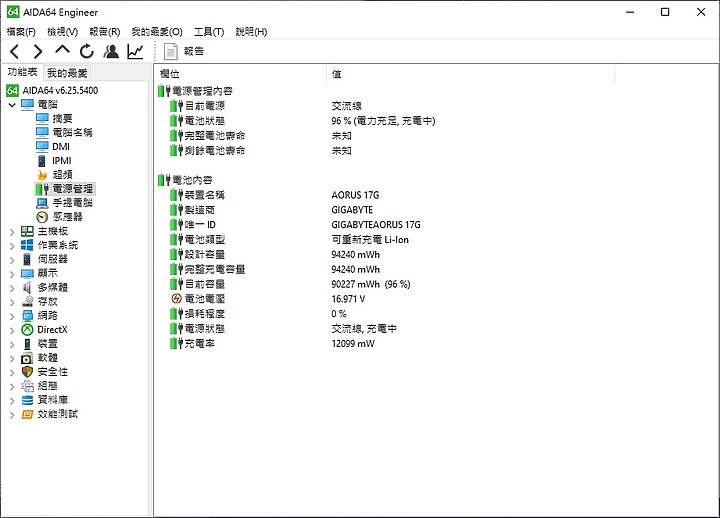Open the 說明(H) menu

[x=251, y=32]
